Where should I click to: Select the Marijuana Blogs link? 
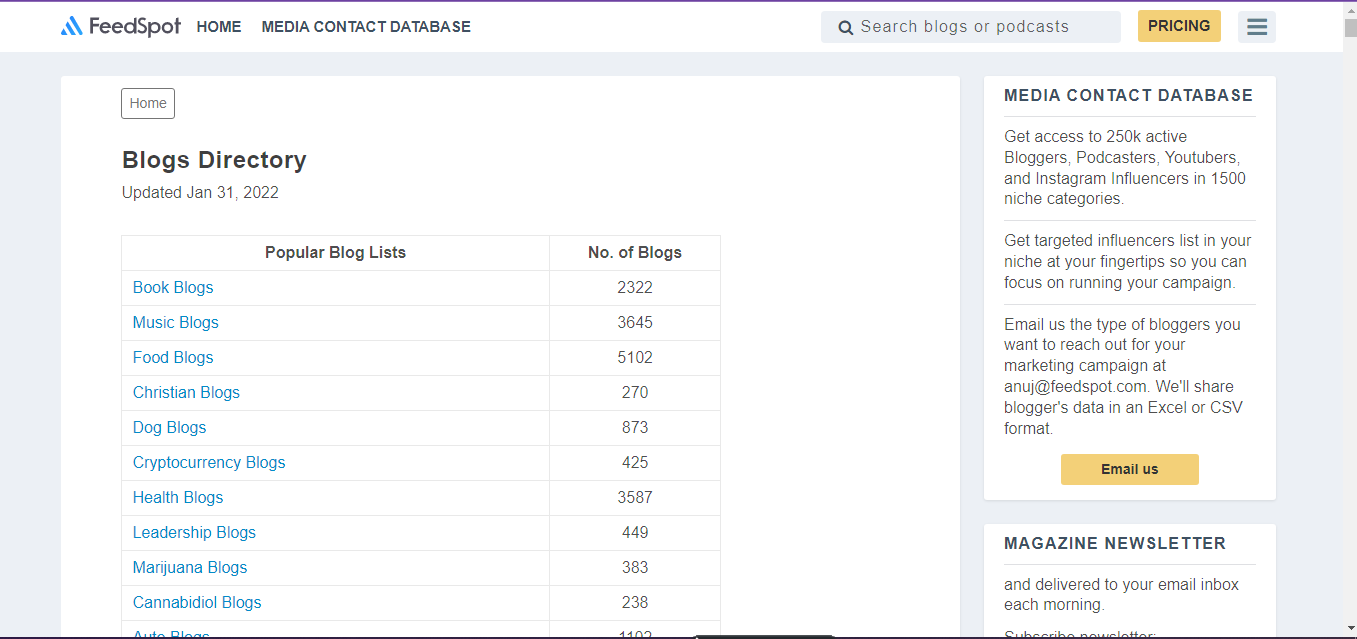pos(190,568)
